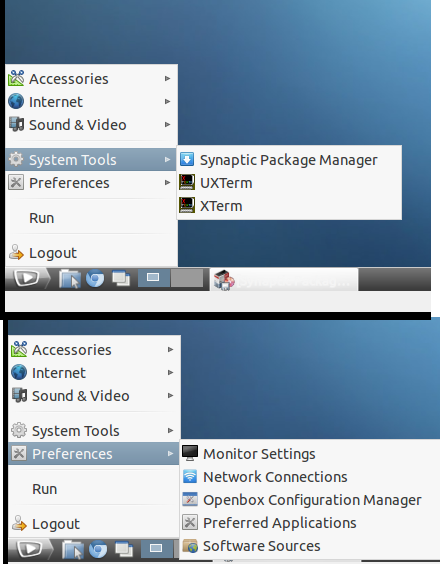
Task: Switch to the gray second workspace in pager
Action: click(x=187, y=278)
